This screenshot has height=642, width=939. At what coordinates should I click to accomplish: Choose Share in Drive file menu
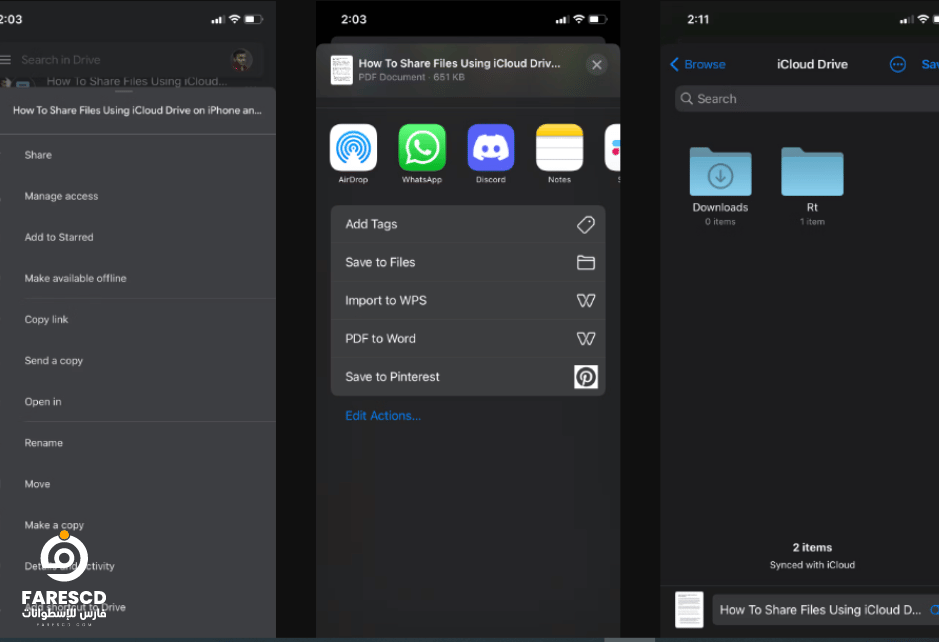point(138,155)
